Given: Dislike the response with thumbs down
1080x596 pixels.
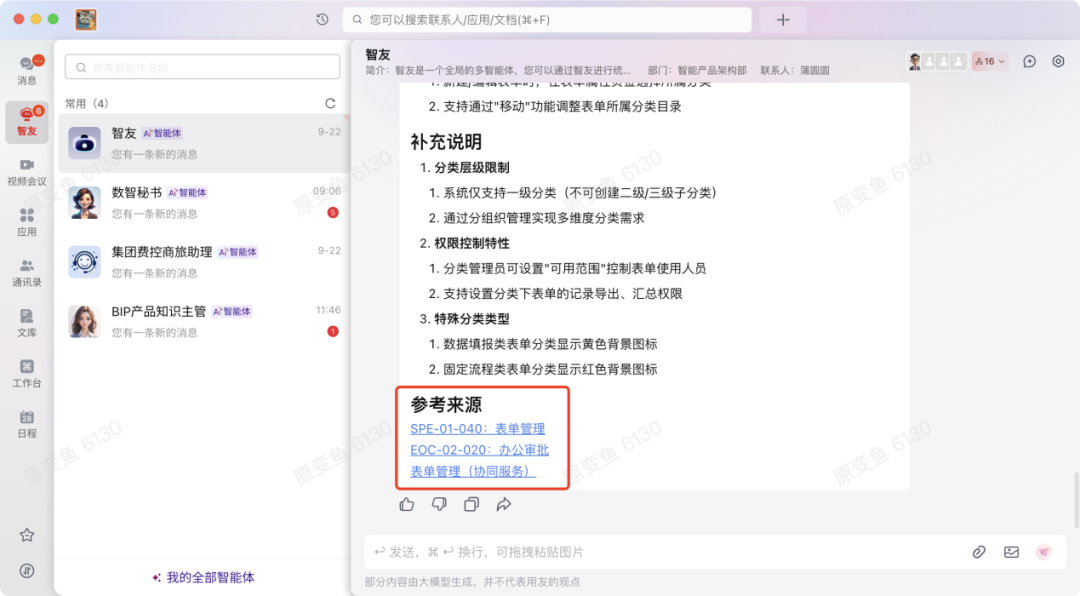Looking at the screenshot, I should (438, 504).
